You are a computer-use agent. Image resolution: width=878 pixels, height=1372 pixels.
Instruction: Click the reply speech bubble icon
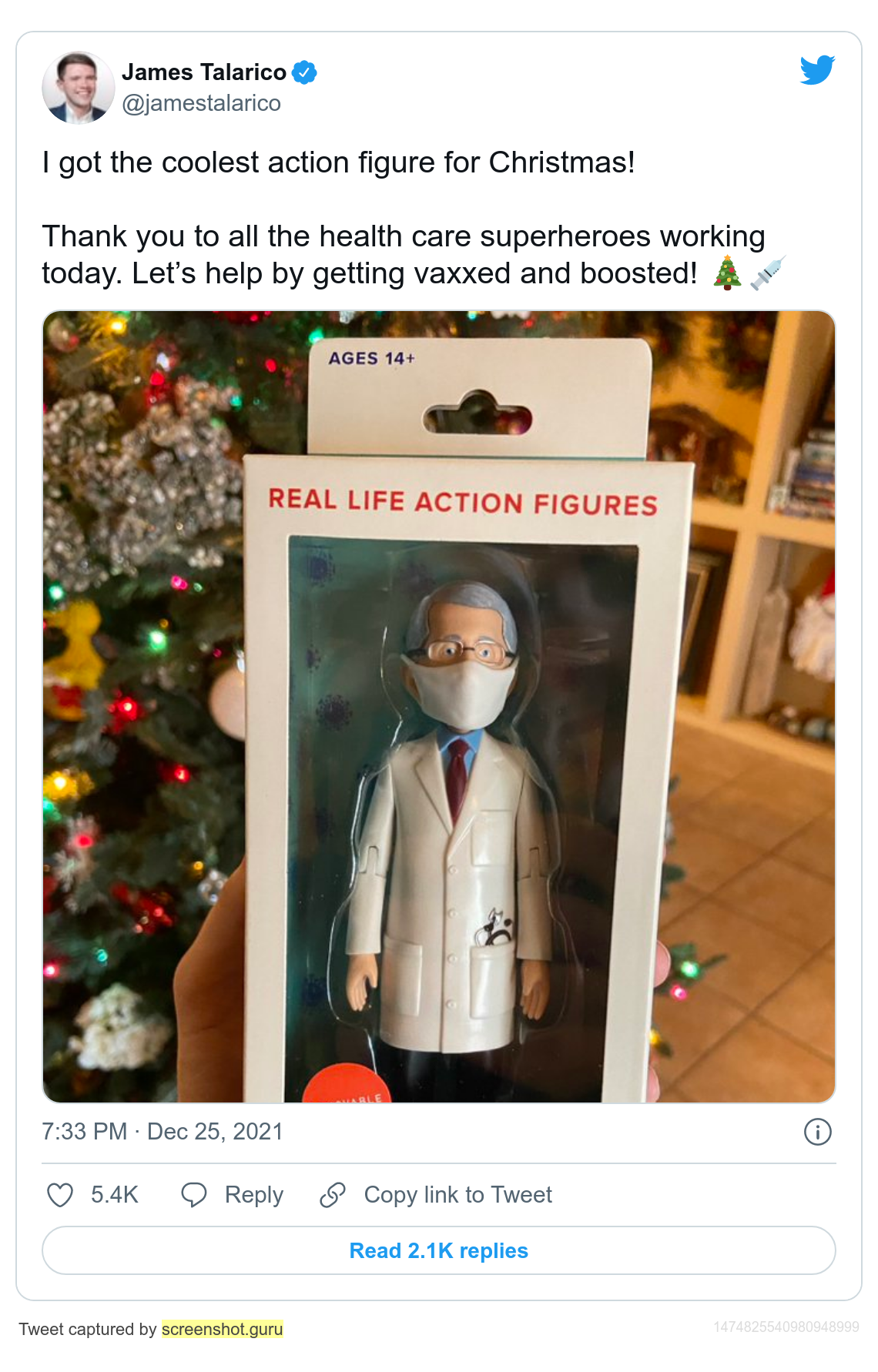[x=193, y=1195]
